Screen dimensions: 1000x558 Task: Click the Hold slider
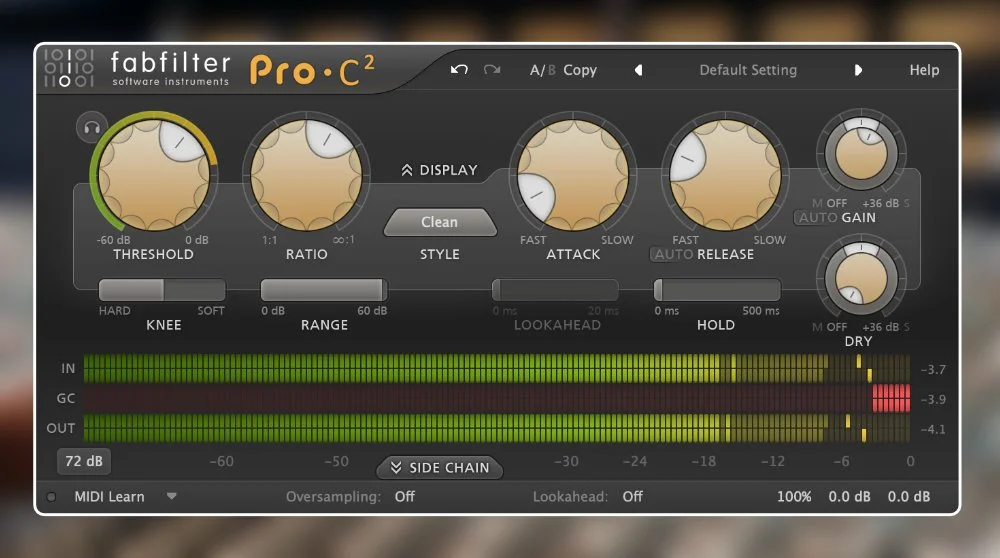click(717, 290)
